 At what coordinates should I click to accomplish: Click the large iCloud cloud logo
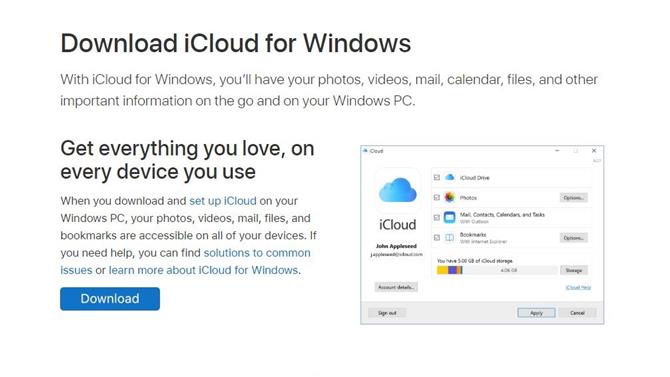pos(397,191)
